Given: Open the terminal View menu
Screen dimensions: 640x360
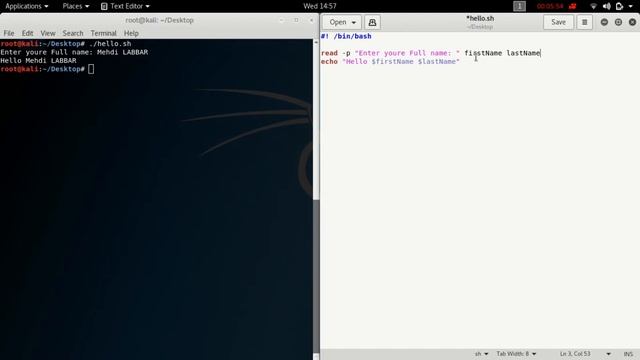Looking at the screenshot, I should point(48,33).
